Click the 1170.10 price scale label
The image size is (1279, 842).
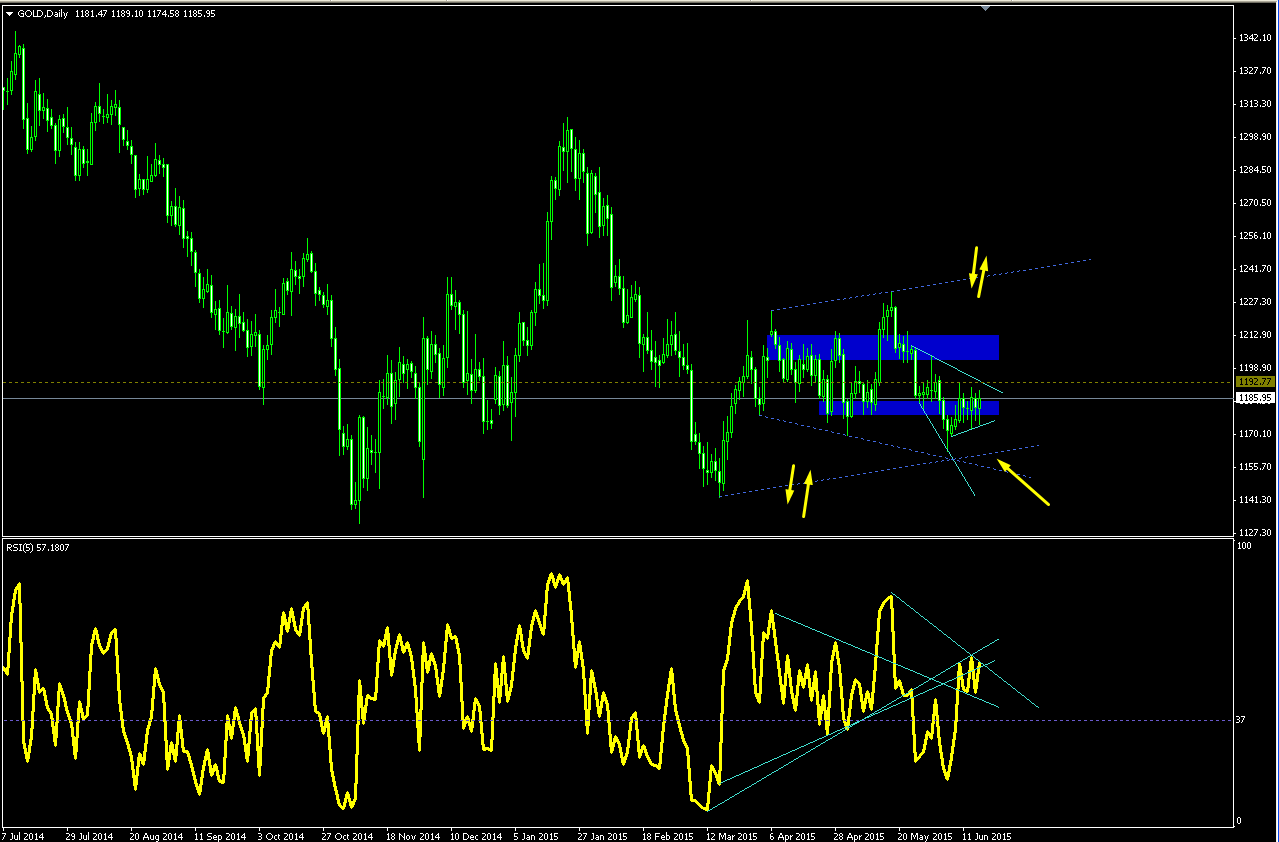[1254, 433]
